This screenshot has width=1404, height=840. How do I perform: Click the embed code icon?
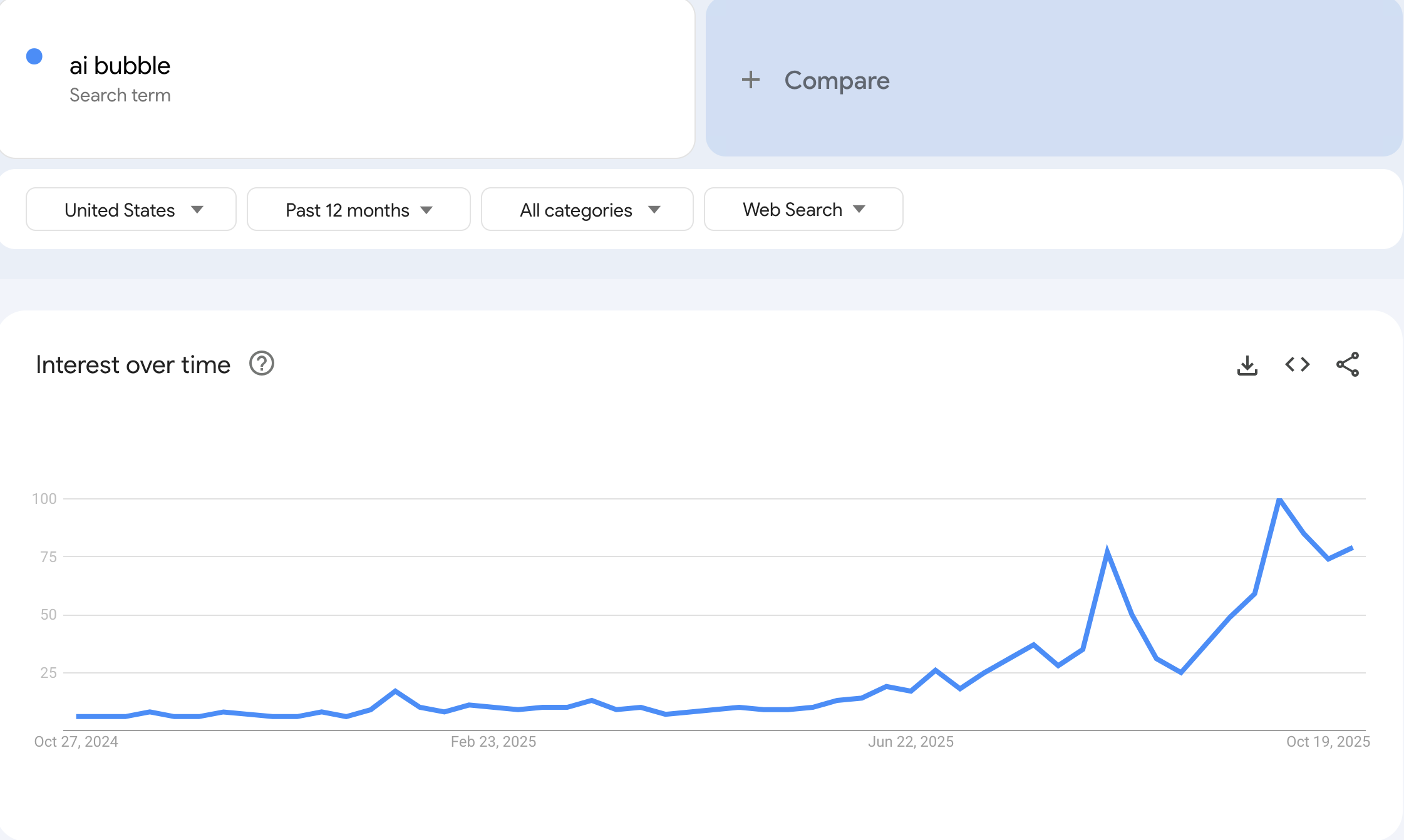[1297, 364]
